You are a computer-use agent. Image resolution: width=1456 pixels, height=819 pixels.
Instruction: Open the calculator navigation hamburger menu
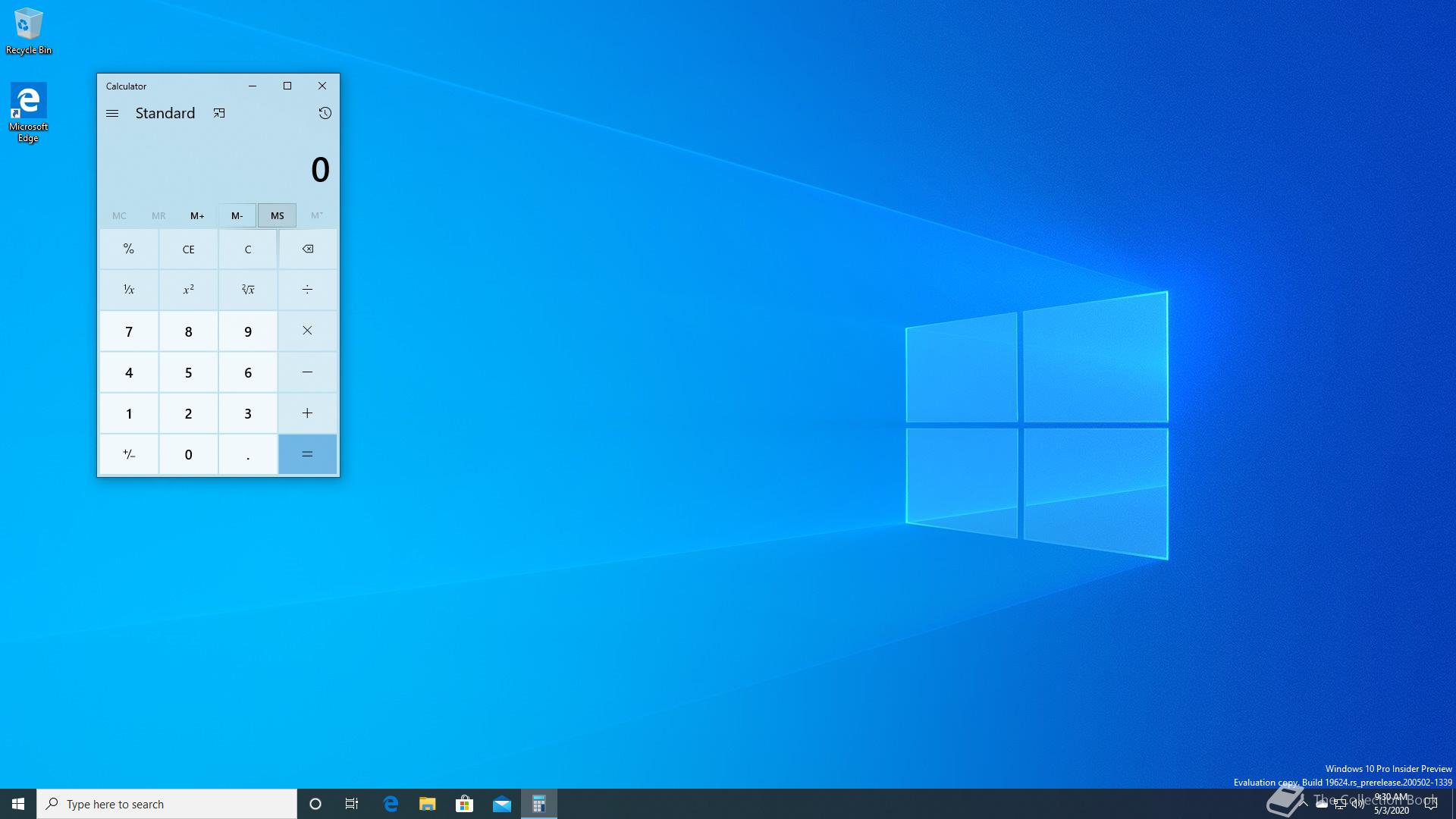tap(112, 113)
